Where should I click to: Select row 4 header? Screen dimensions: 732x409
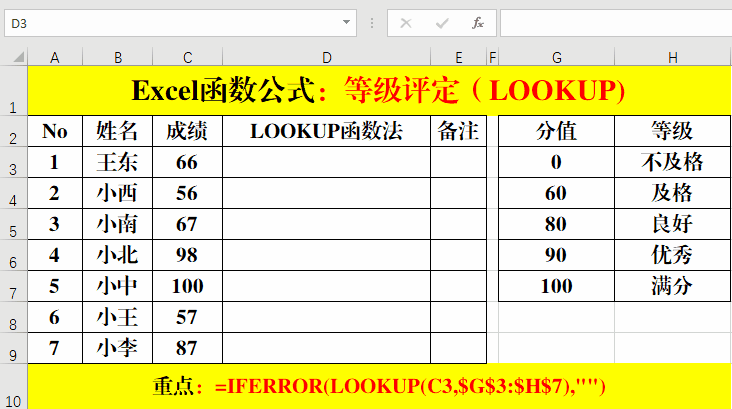click(14, 193)
